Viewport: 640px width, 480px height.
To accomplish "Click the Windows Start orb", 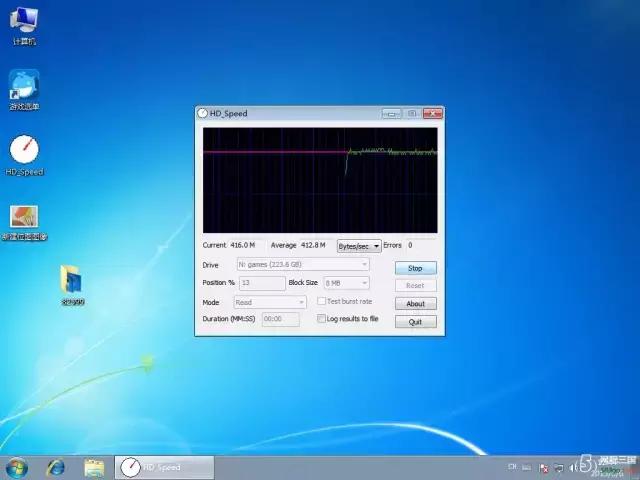I will click(17, 467).
